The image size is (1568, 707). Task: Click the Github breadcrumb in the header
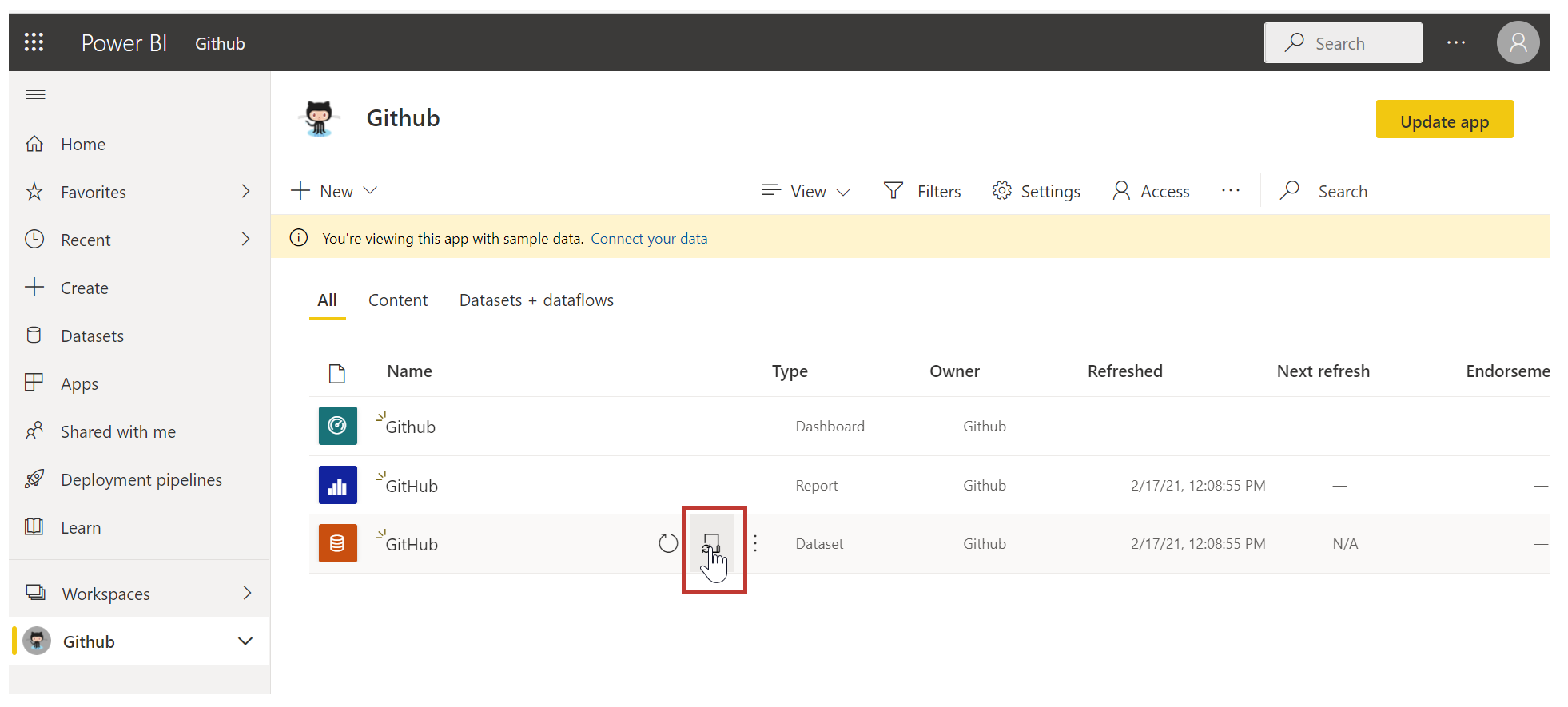pyautogui.click(x=220, y=44)
